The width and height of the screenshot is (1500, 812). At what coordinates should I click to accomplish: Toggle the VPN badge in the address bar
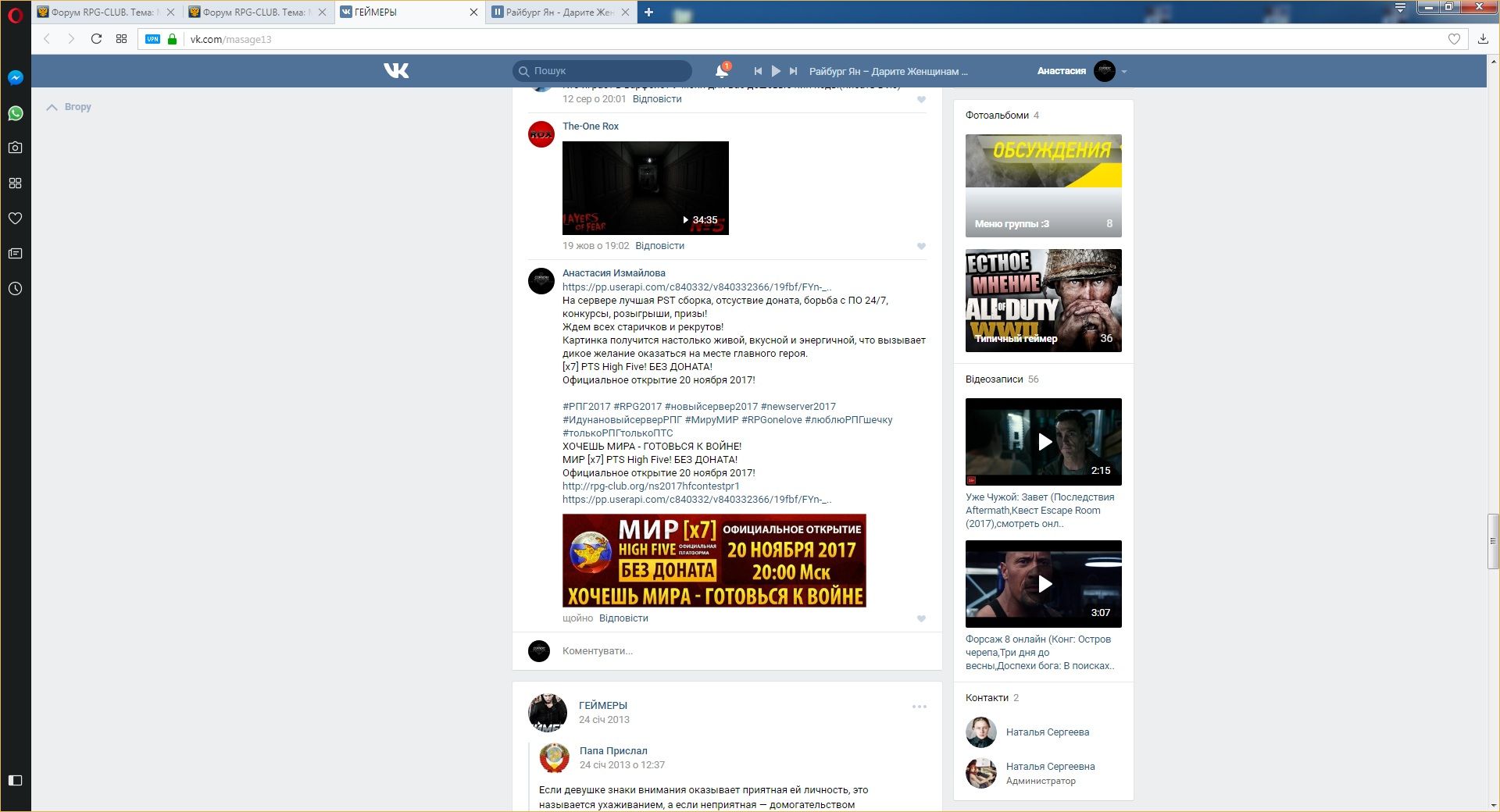pyautogui.click(x=152, y=39)
